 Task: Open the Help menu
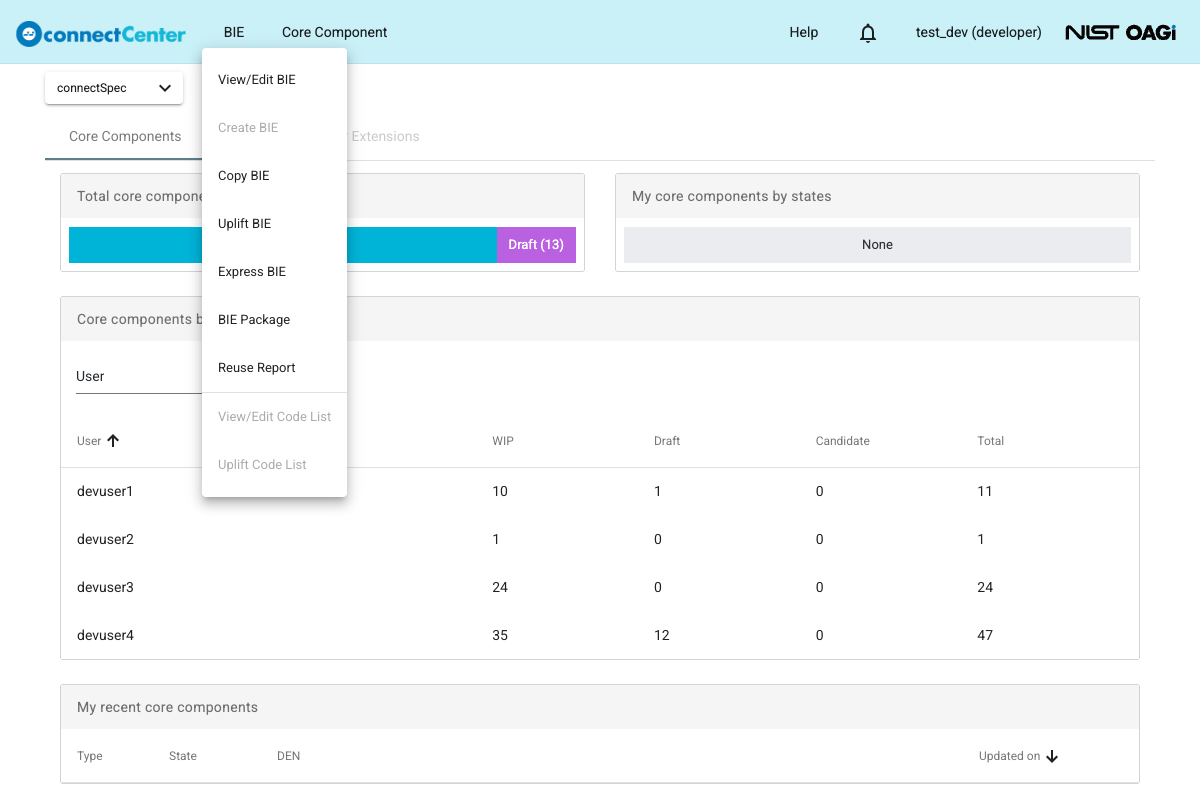[x=804, y=32]
